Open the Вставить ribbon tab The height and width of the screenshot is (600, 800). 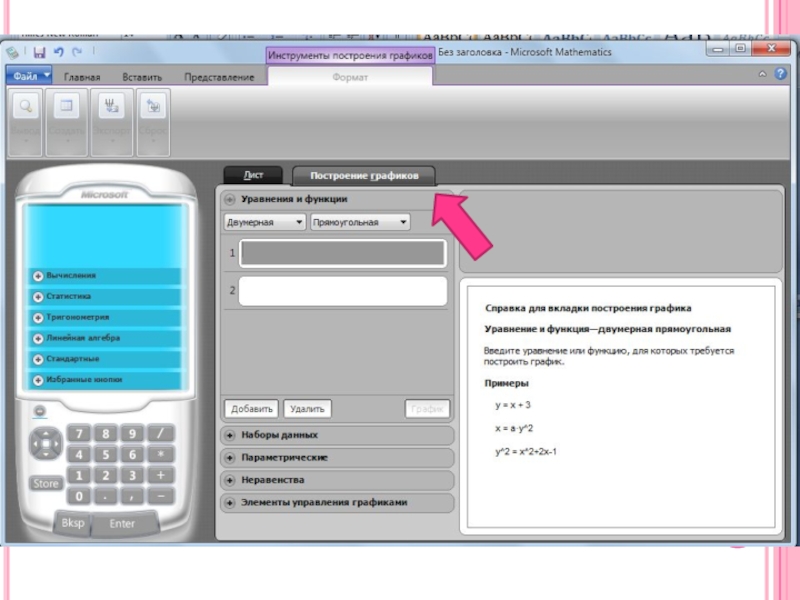pyautogui.click(x=142, y=77)
